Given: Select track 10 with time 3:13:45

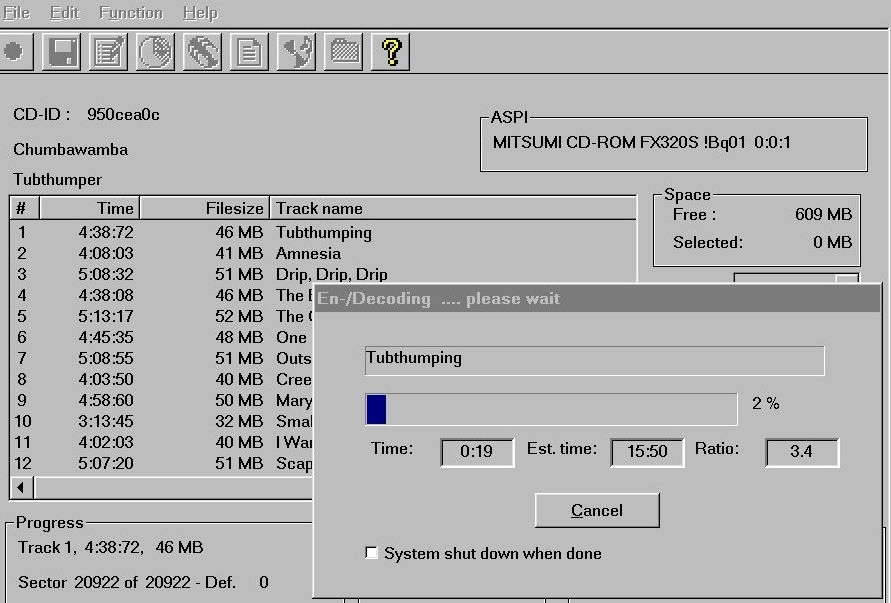Looking at the screenshot, I should (x=162, y=422).
